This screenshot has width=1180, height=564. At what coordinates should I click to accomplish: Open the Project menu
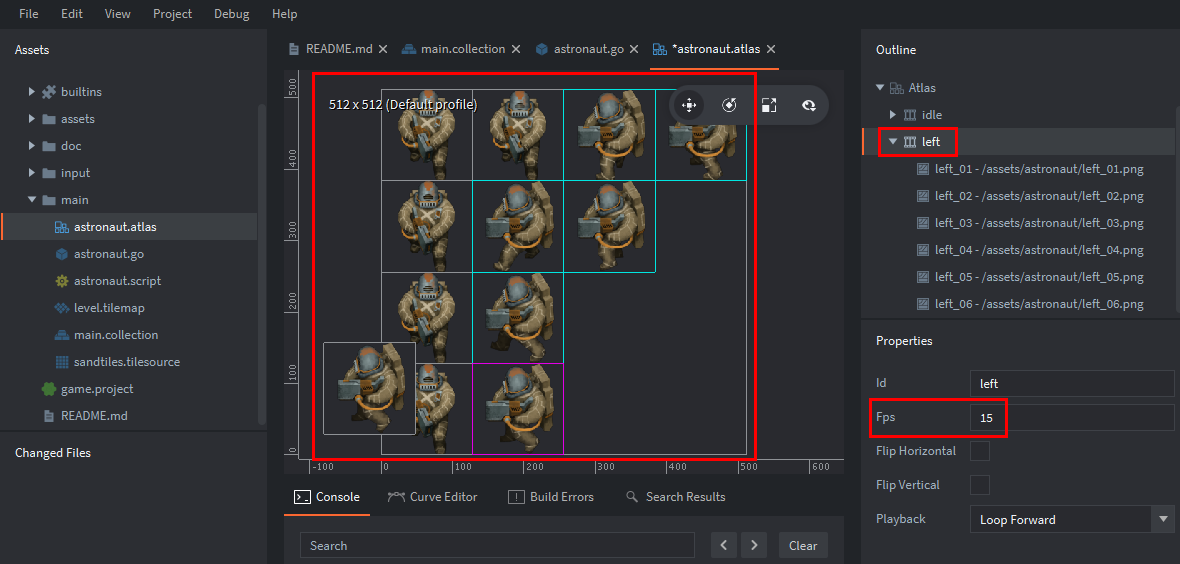coord(172,14)
